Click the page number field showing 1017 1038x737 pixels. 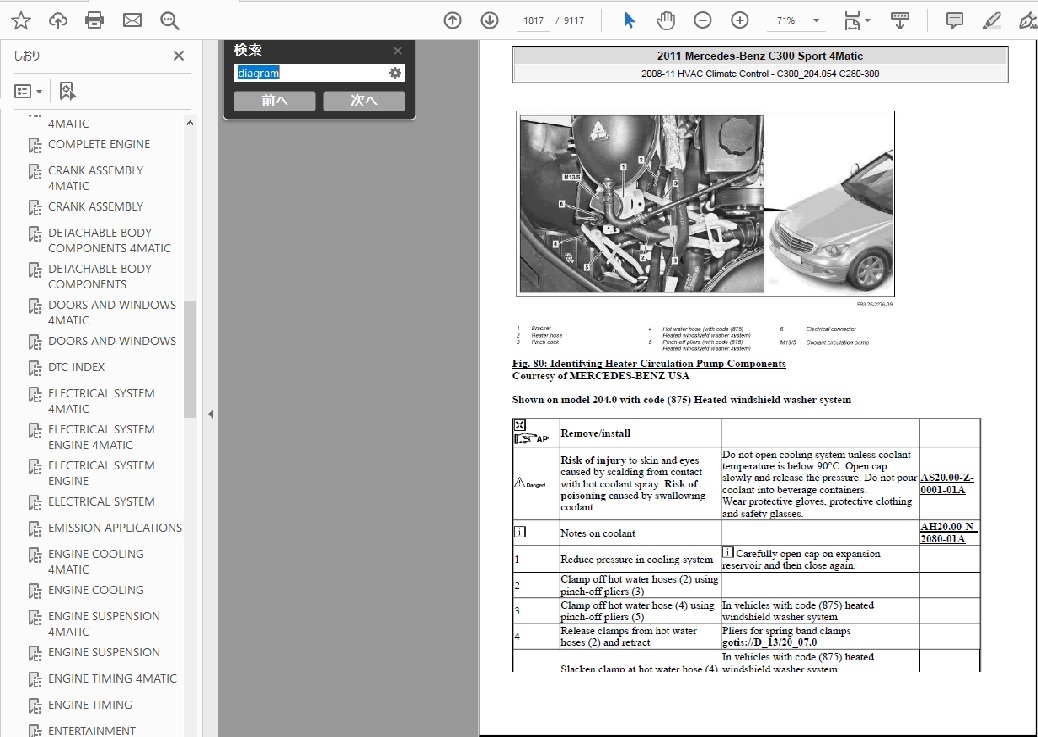[533, 21]
